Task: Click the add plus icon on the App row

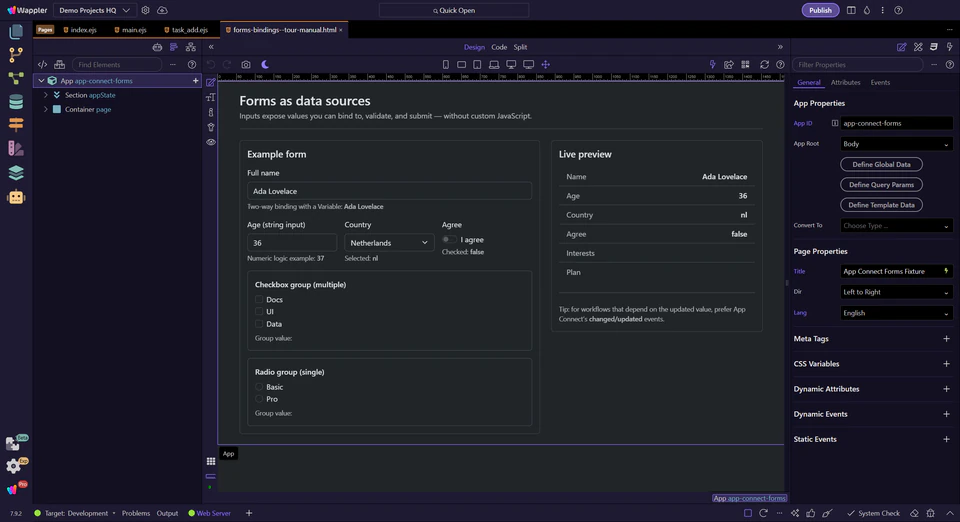Action: pyautogui.click(x=195, y=81)
